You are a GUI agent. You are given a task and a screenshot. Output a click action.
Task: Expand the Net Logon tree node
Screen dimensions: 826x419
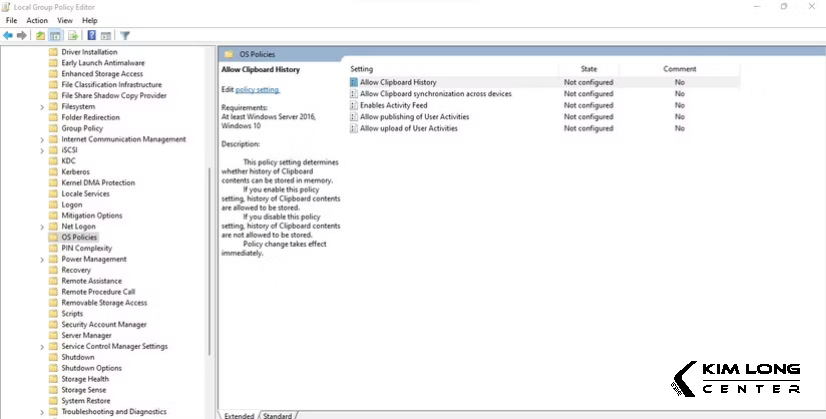pyautogui.click(x=42, y=226)
